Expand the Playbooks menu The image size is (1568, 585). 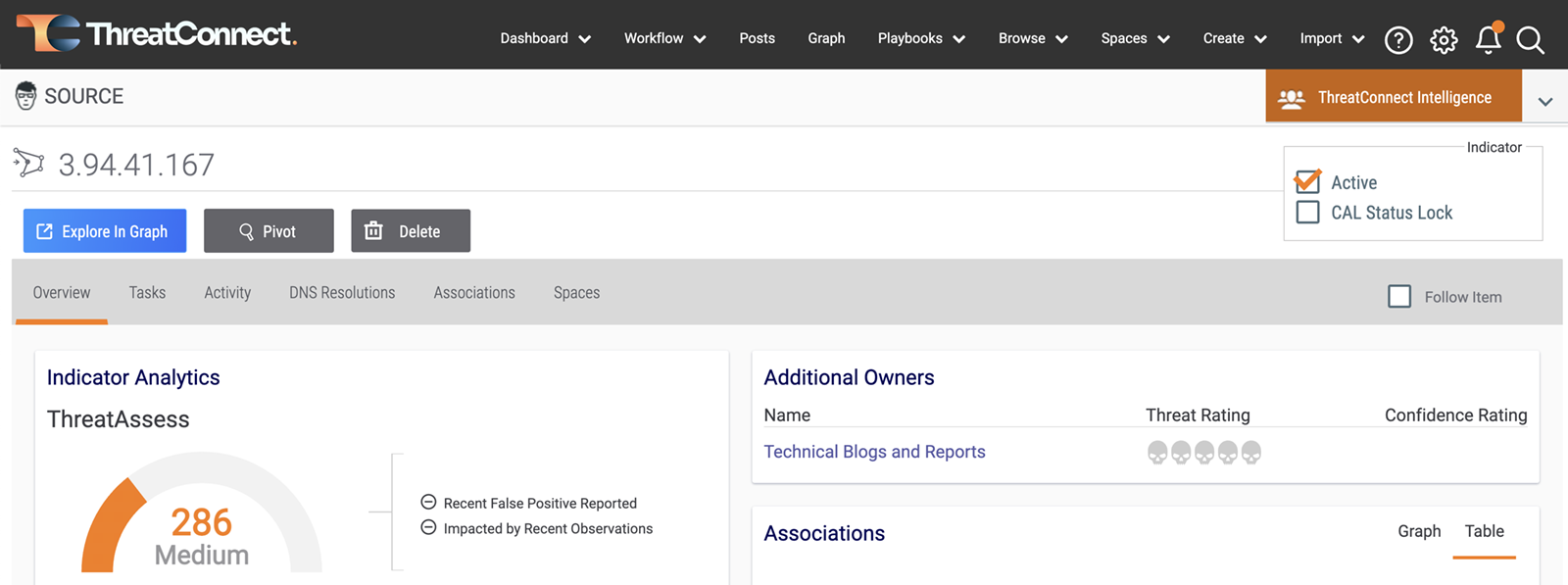click(922, 38)
